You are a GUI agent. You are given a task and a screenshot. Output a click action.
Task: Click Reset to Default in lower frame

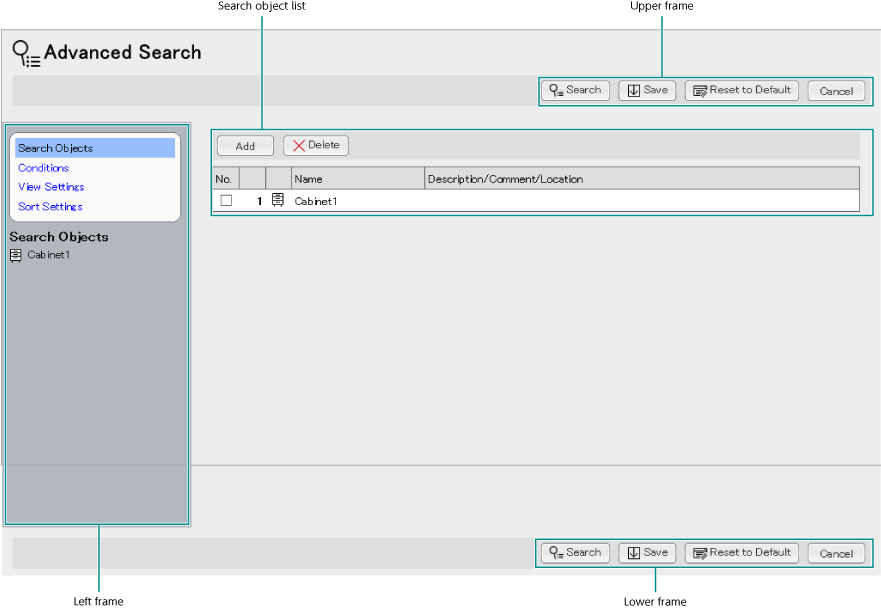tap(741, 553)
